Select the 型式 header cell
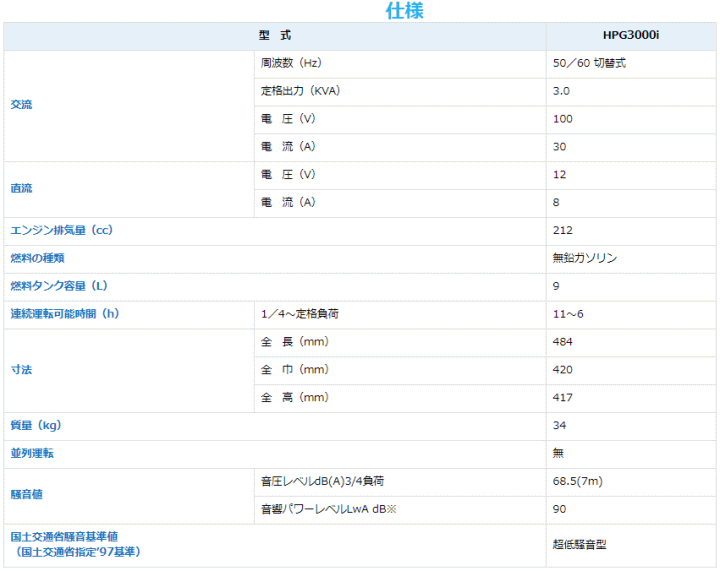This screenshot has height=571, width=720. click(275, 35)
